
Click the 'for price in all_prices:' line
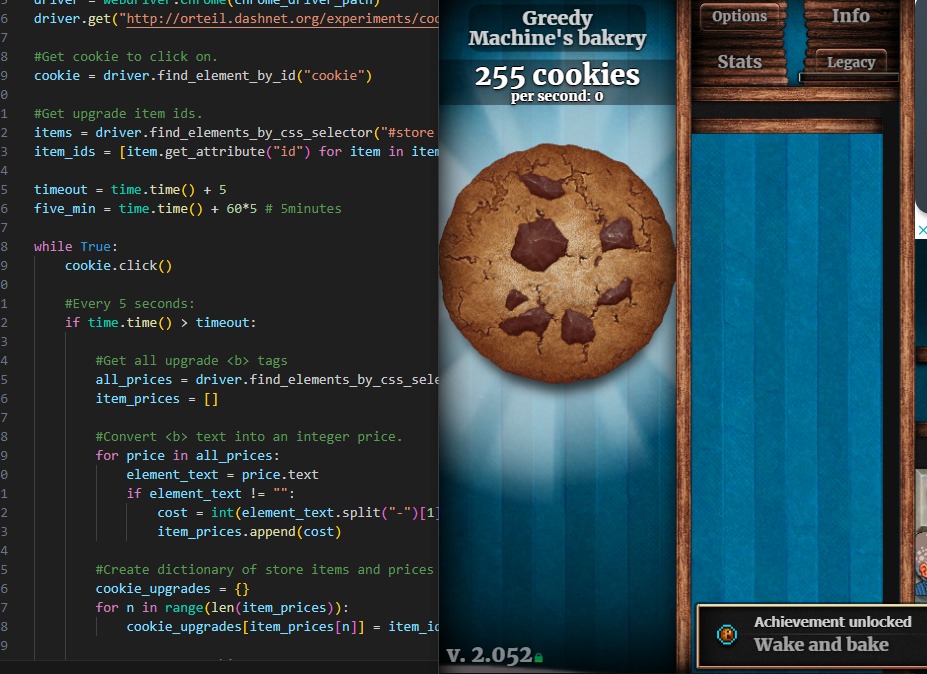(x=187, y=456)
